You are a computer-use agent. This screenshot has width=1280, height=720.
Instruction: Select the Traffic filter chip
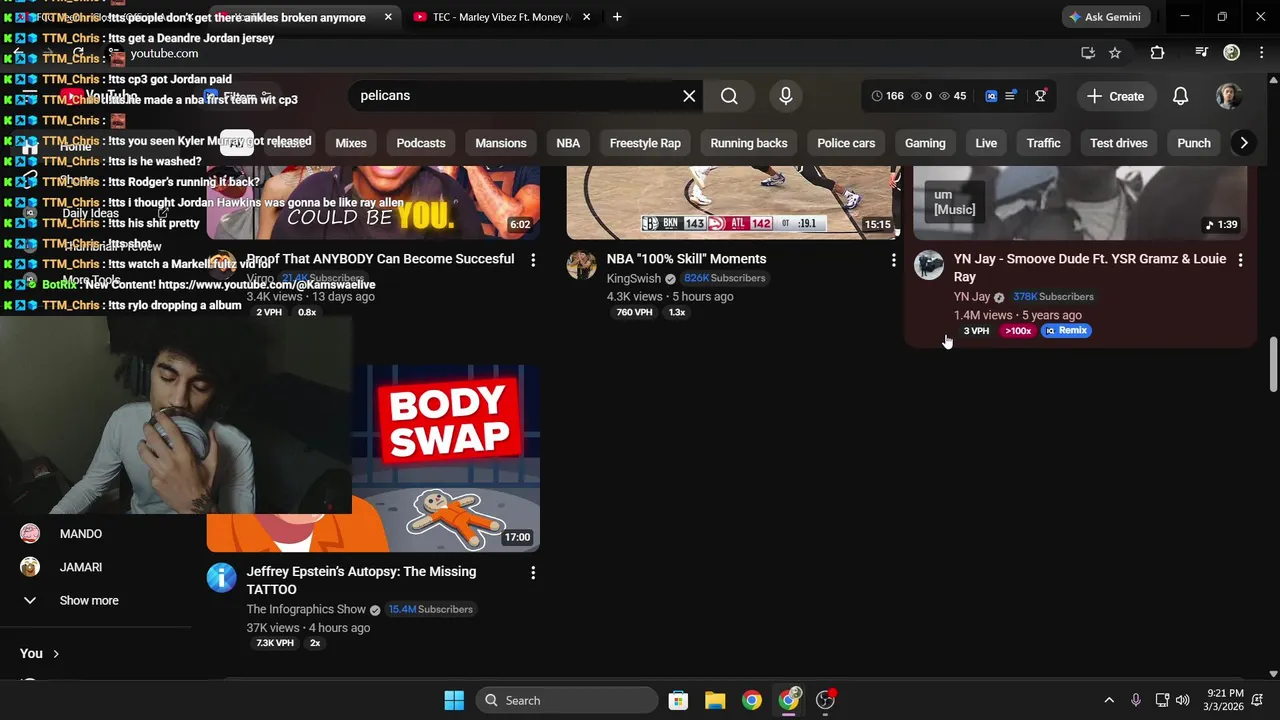(1043, 143)
